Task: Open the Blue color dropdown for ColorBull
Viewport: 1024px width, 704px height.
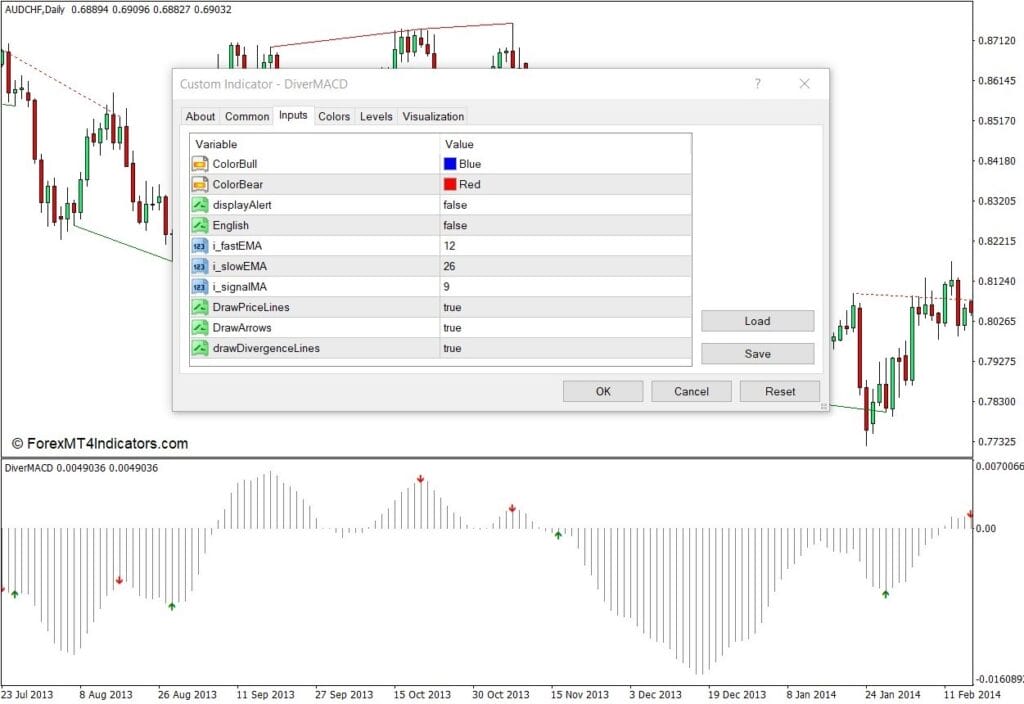Action: (470, 164)
